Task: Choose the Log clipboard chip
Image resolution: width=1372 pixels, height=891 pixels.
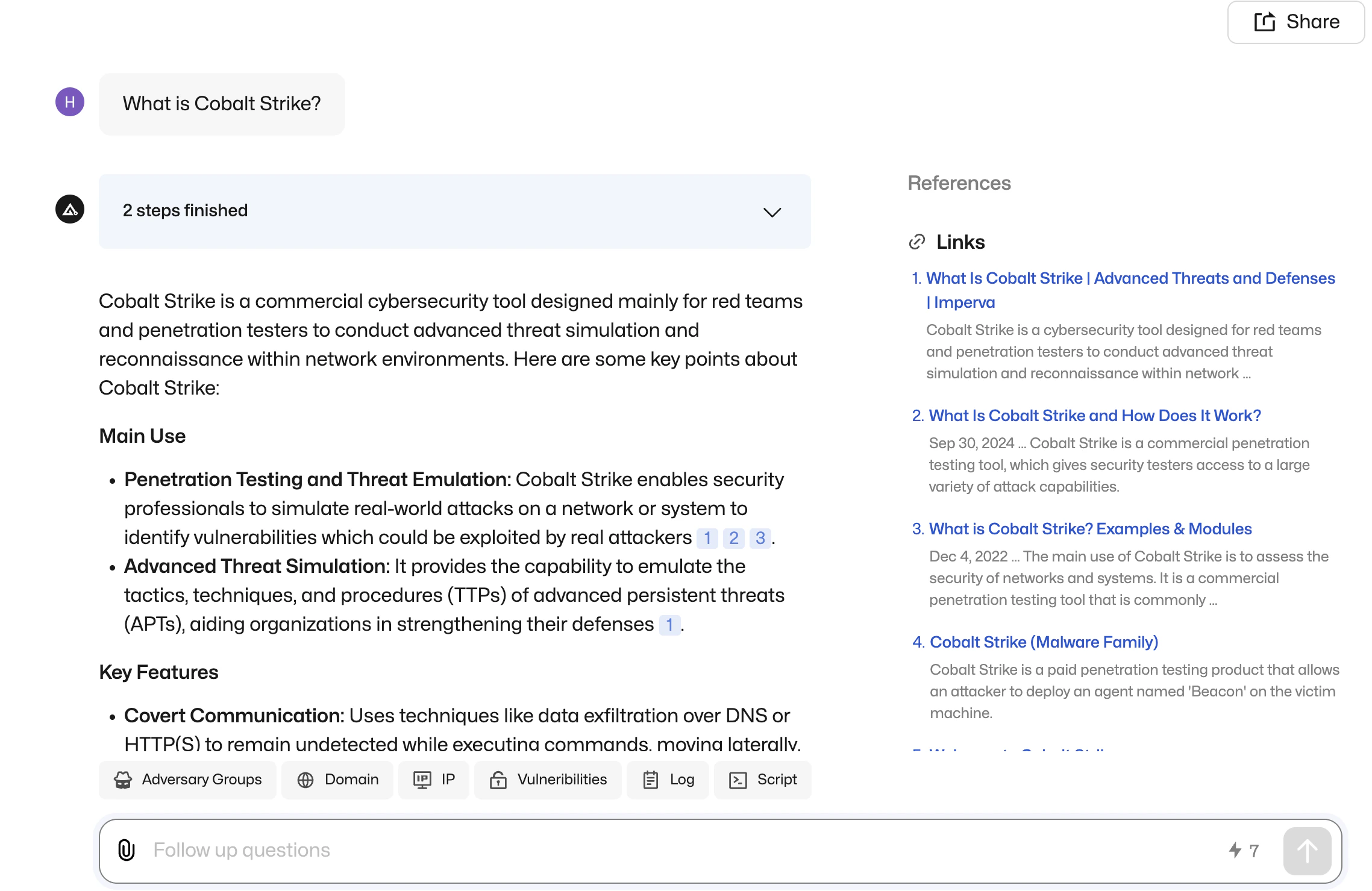Action: click(x=668, y=780)
